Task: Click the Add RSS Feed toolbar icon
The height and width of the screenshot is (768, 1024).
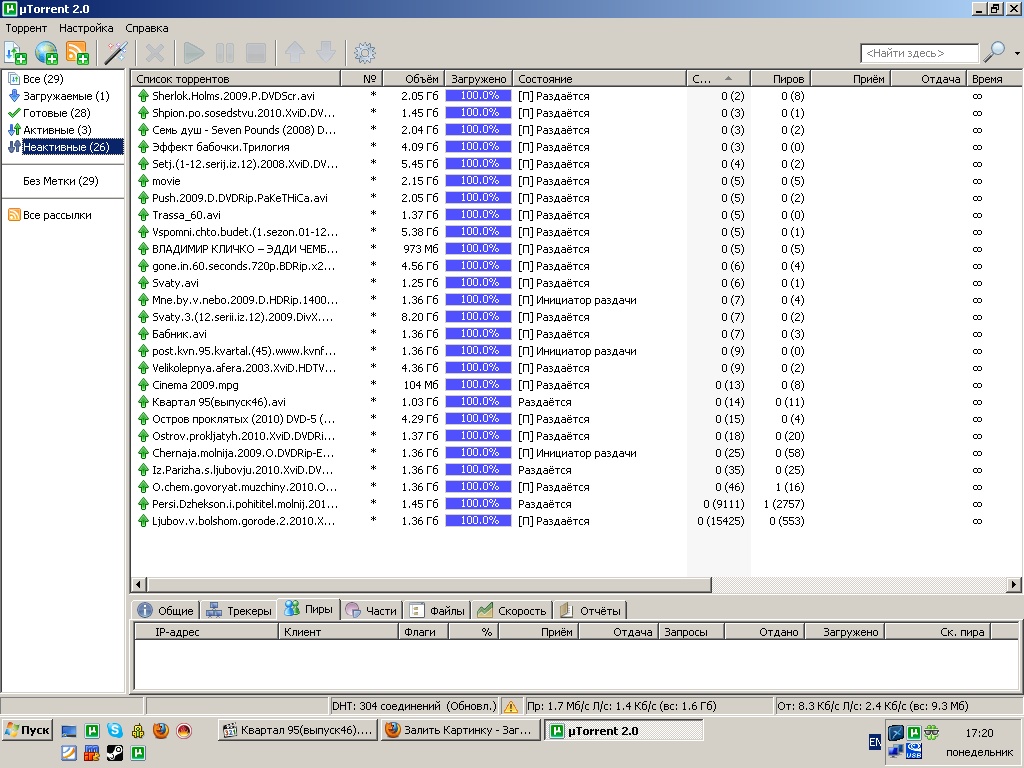Action: 77,53
